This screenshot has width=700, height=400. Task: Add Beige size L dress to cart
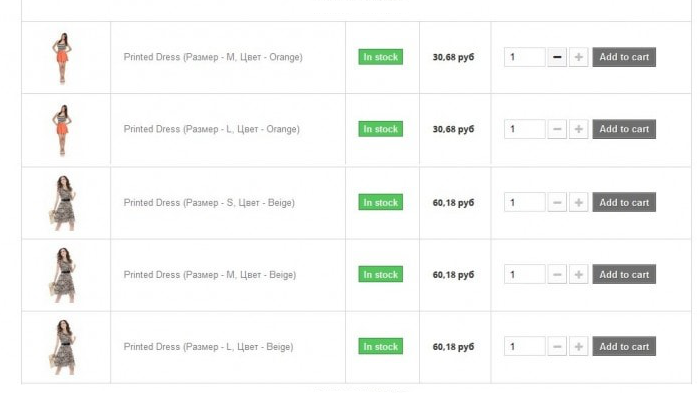pos(624,346)
